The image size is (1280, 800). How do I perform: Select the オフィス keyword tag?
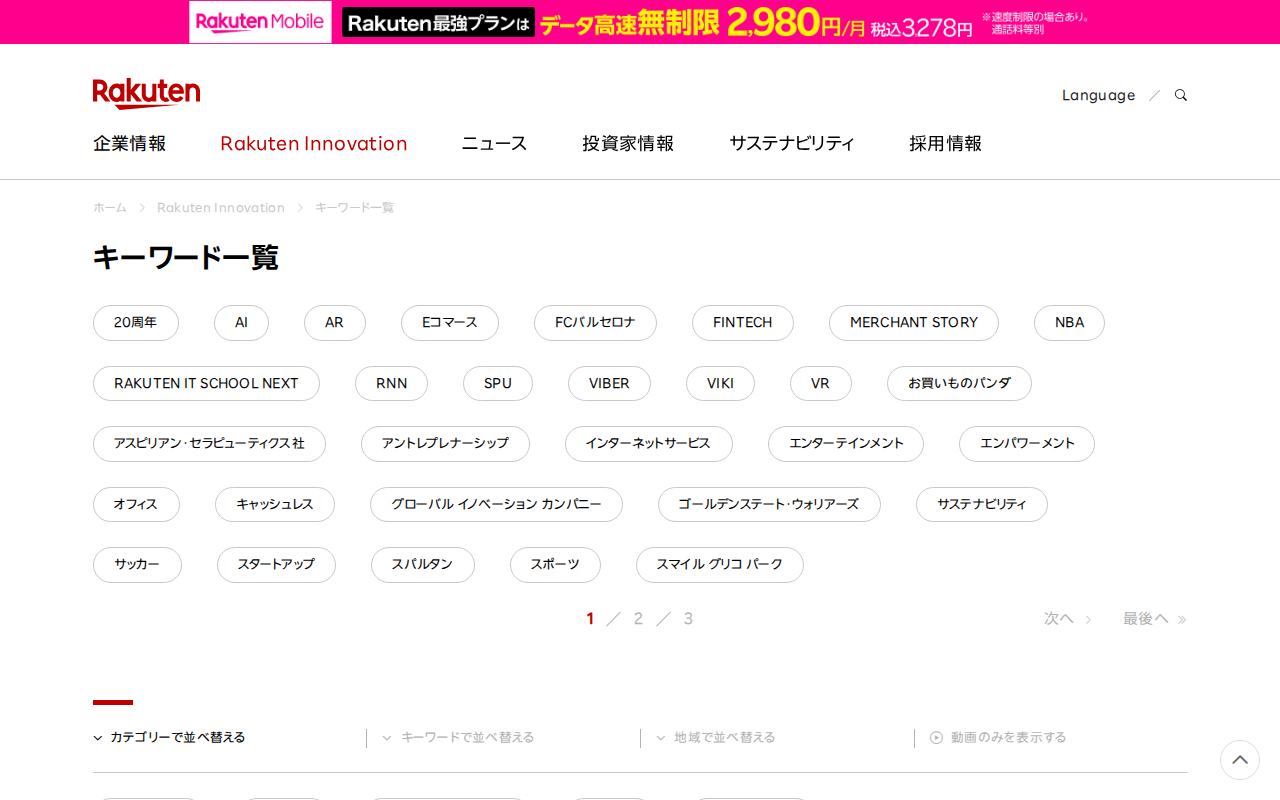pyautogui.click(x=136, y=505)
